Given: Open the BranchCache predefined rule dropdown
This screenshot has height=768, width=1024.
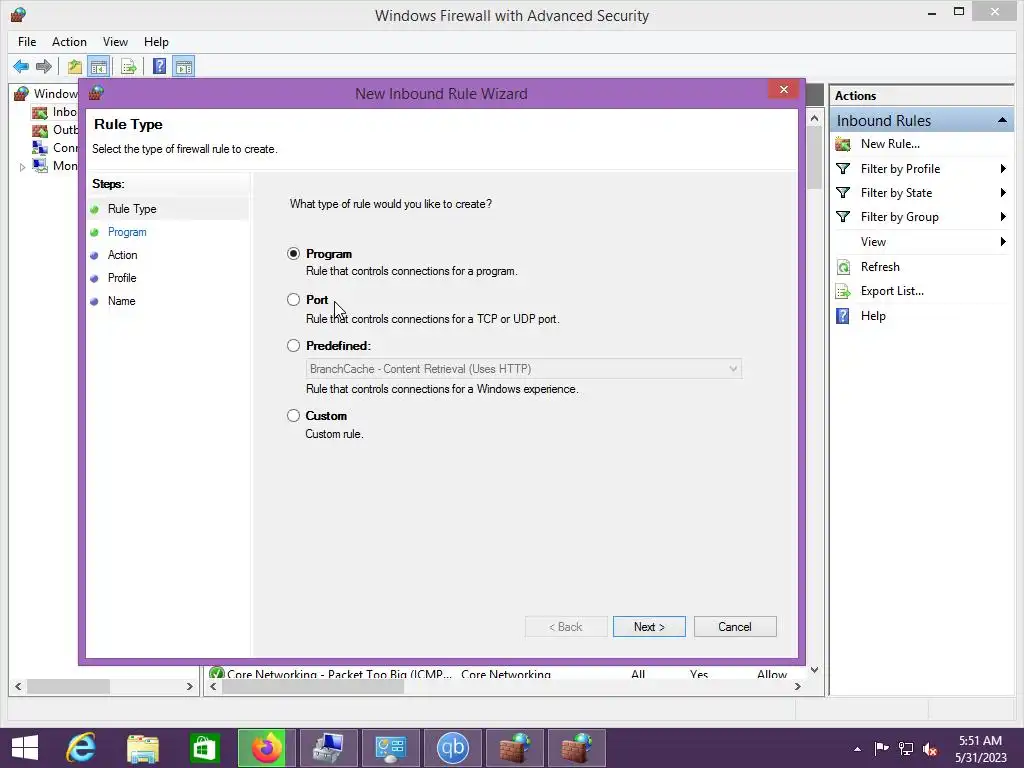Looking at the screenshot, I should pyautogui.click(x=524, y=369).
